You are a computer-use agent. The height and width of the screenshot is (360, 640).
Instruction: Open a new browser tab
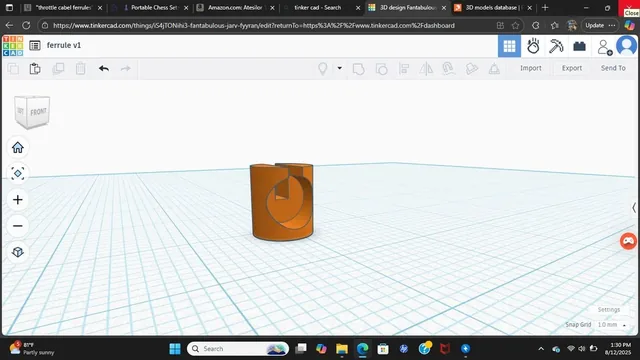coord(545,8)
